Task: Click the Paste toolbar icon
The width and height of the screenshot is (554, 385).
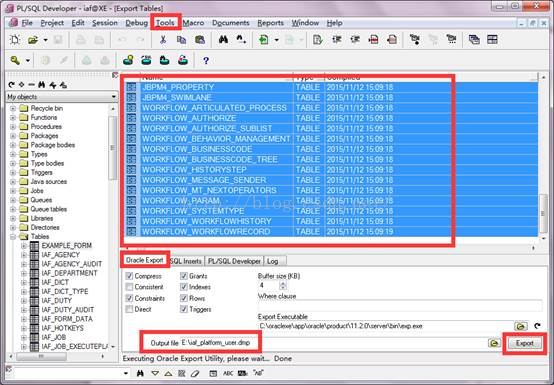Action: tap(200, 40)
